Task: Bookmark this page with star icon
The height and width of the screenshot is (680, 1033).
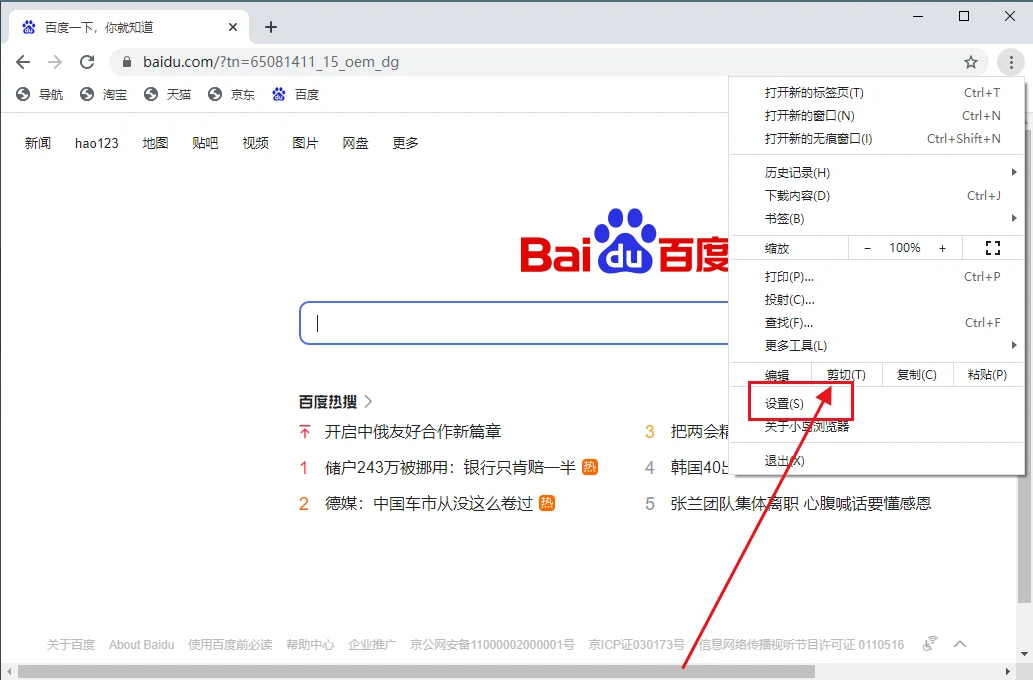Action: pyautogui.click(x=970, y=62)
